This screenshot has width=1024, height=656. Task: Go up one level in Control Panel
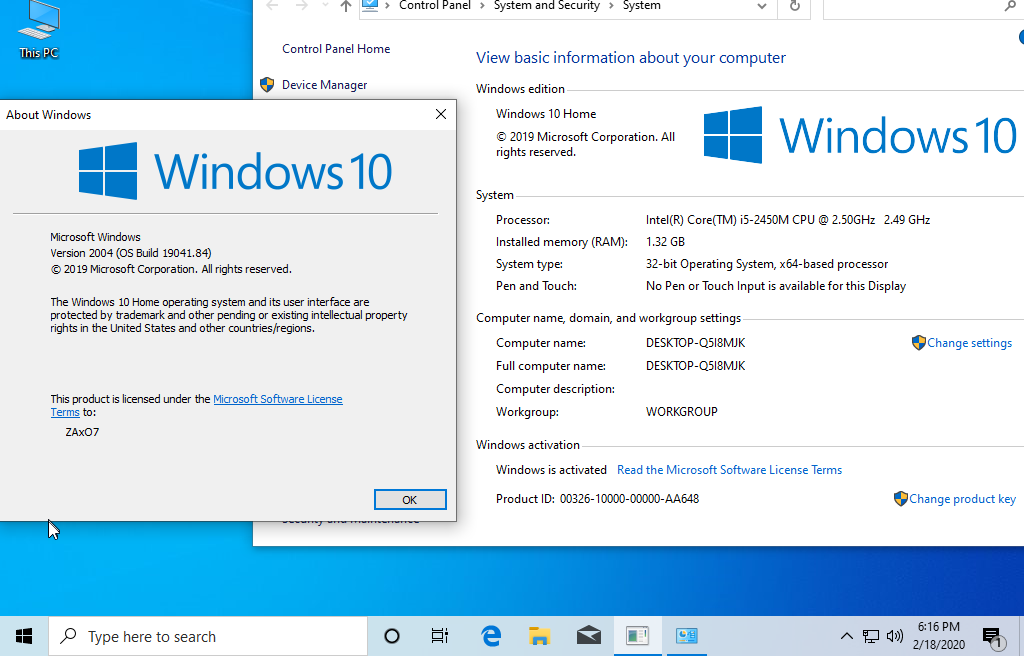click(x=345, y=6)
